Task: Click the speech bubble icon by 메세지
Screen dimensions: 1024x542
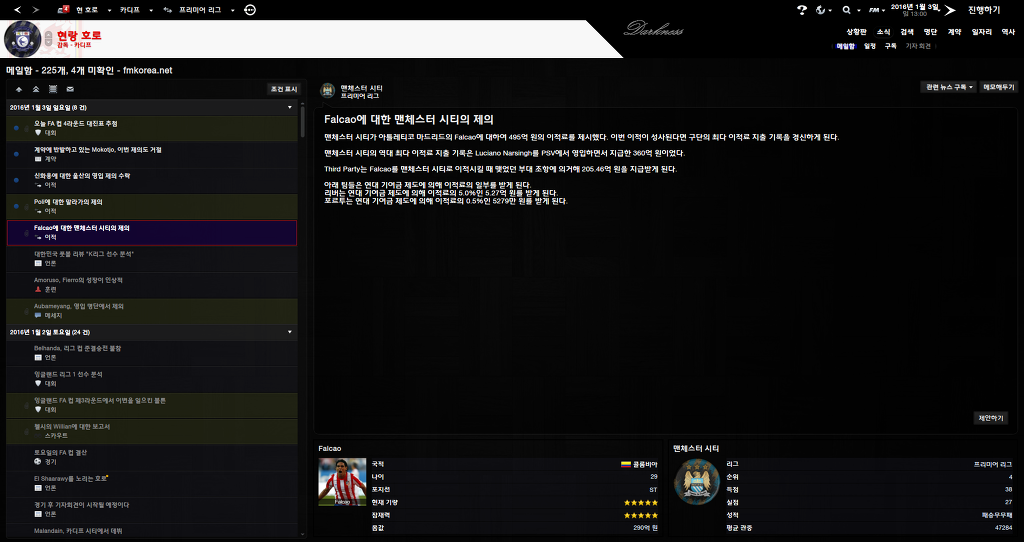Action: tap(38, 315)
